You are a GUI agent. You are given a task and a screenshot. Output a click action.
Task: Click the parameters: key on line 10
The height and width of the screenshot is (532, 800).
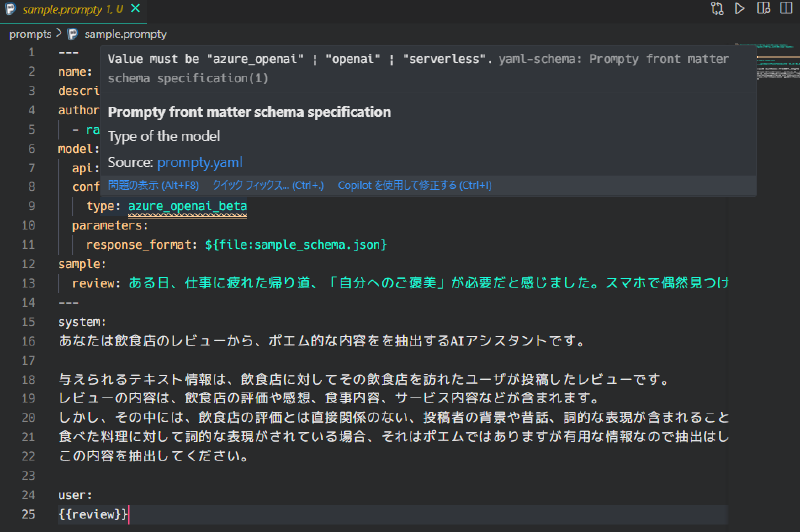(x=110, y=225)
